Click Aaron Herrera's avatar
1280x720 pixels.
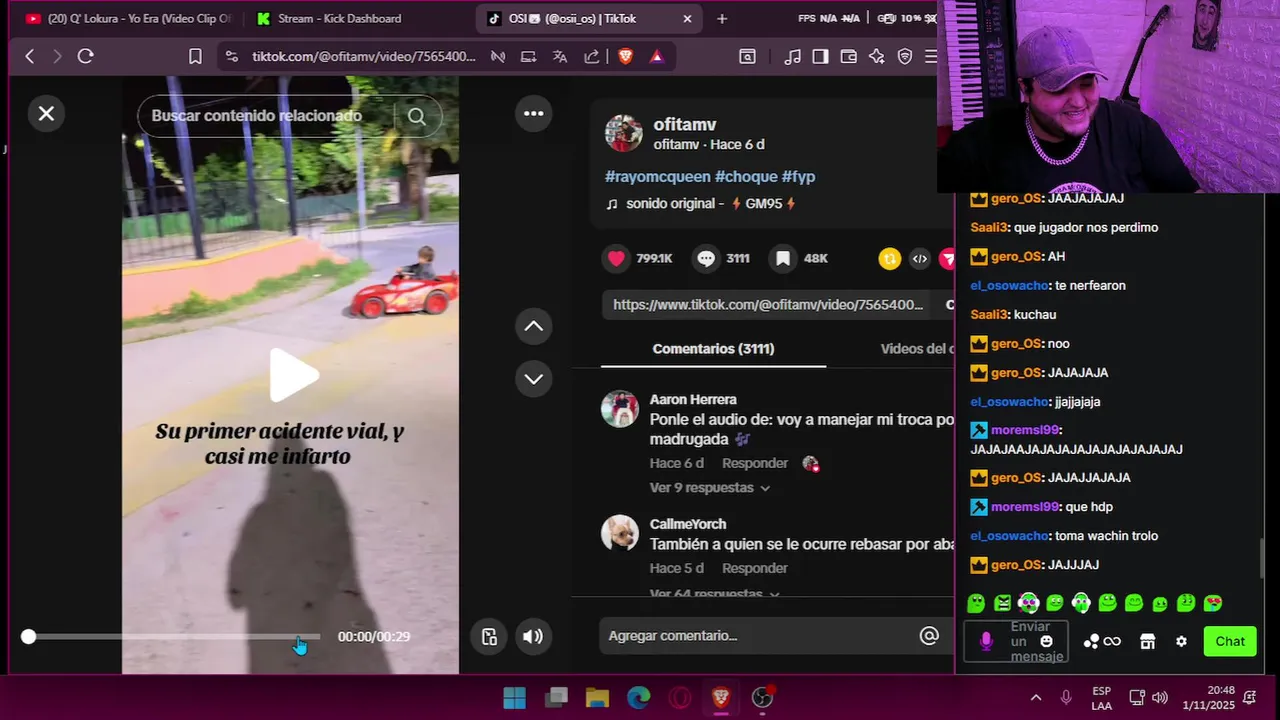coord(620,409)
